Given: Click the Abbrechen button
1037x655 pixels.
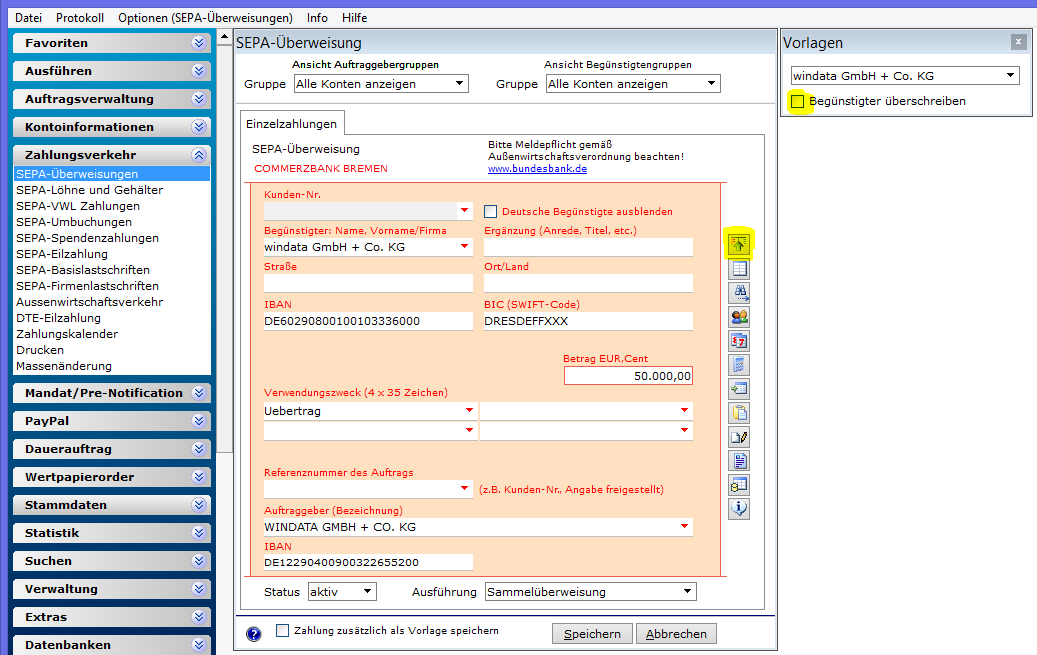Looking at the screenshot, I should [x=676, y=634].
